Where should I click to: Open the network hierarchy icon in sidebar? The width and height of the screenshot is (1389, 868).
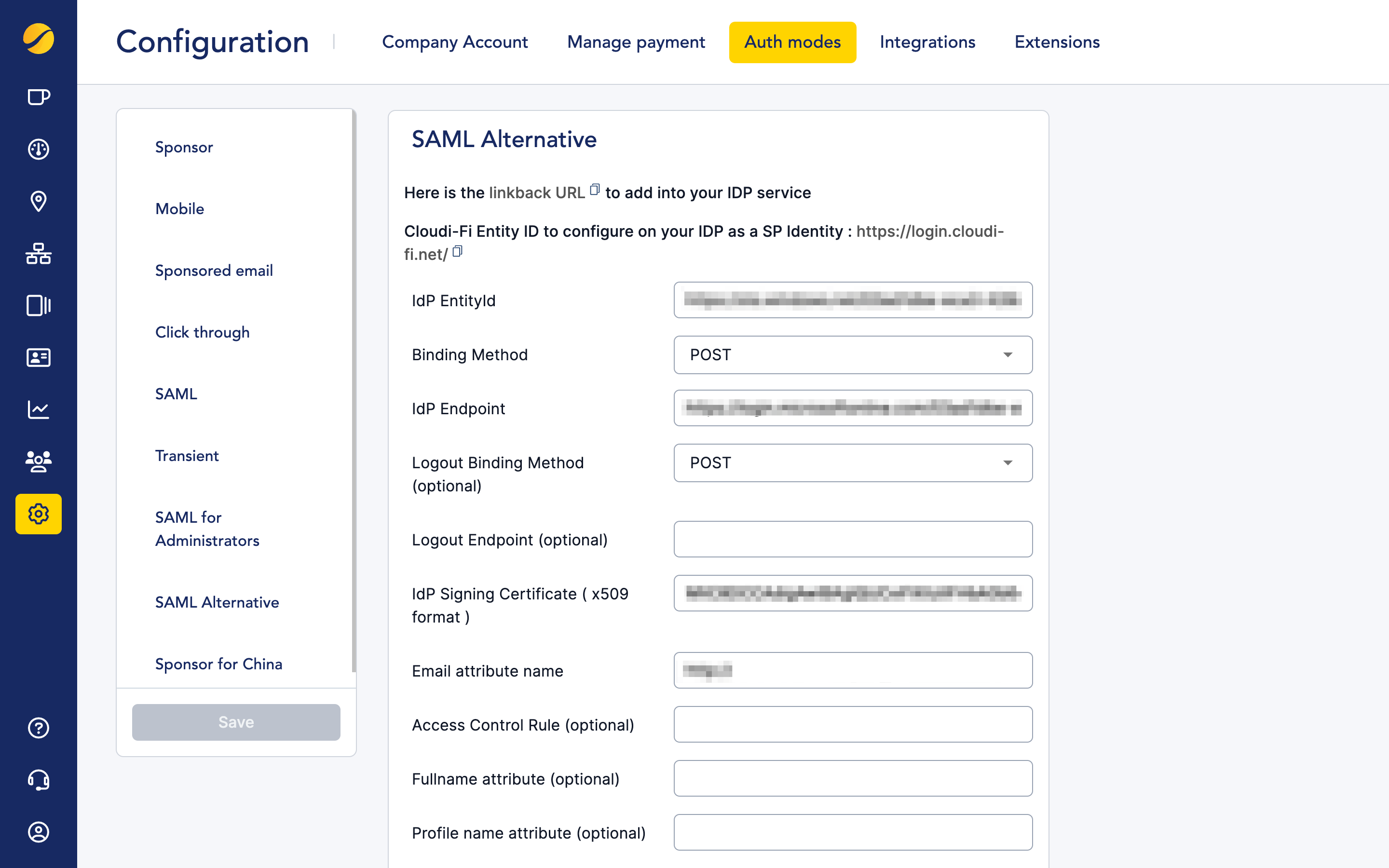coord(38,254)
